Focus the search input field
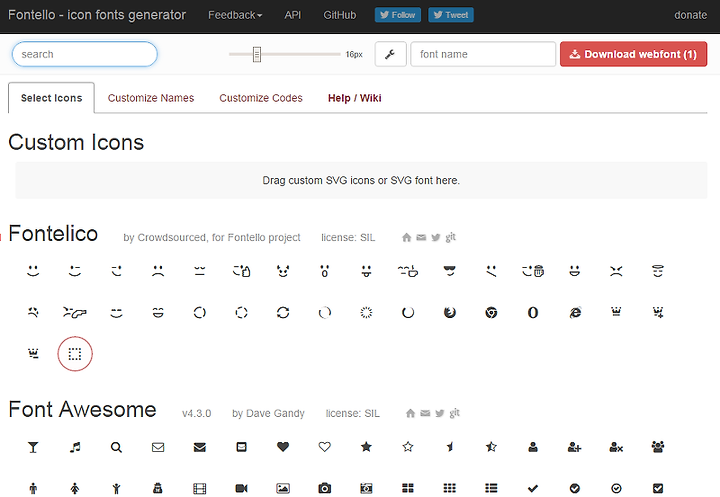 (x=84, y=54)
